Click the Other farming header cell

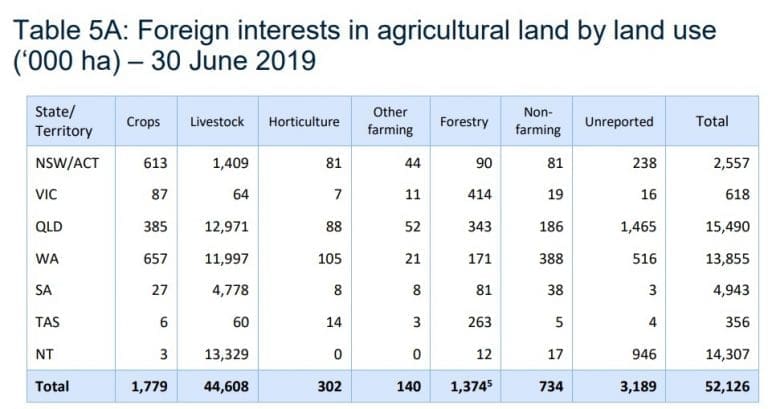[390, 121]
